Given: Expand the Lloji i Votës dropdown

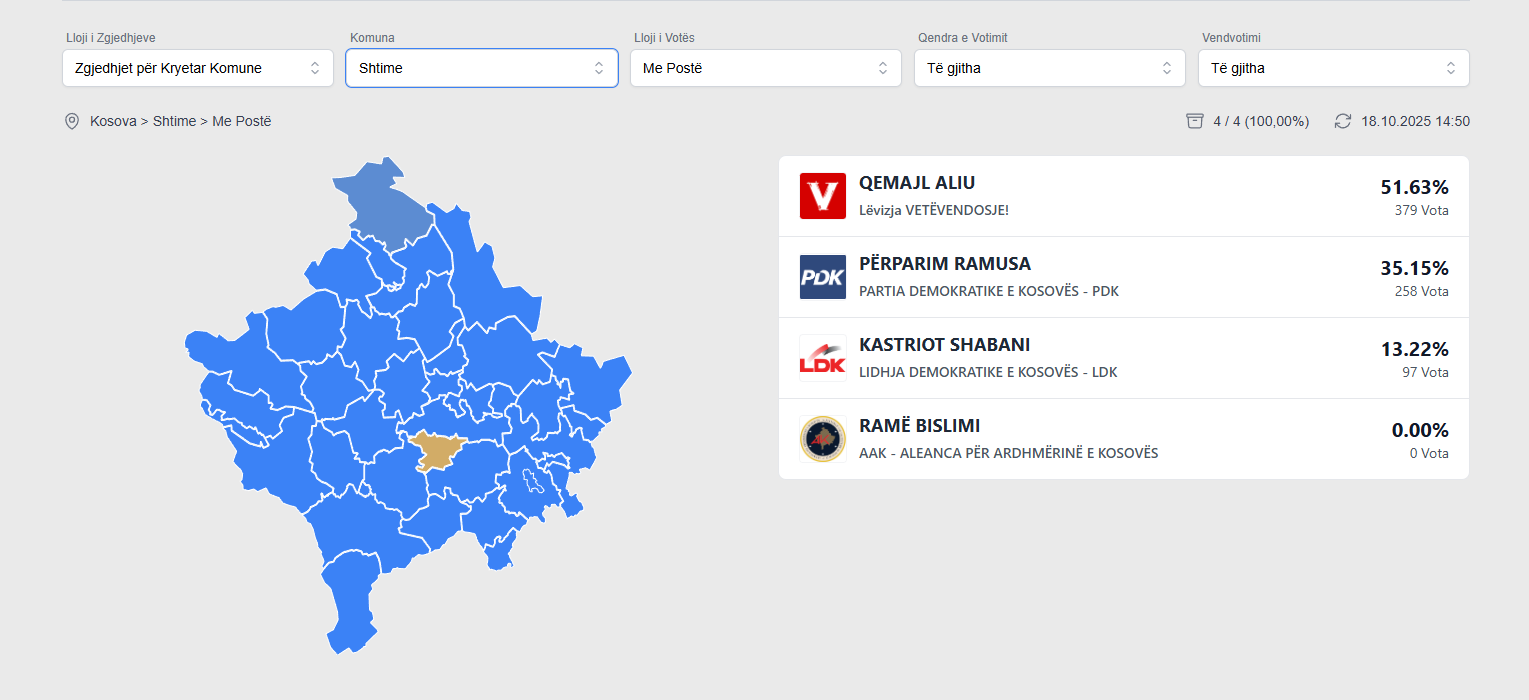Looking at the screenshot, I should (766, 68).
